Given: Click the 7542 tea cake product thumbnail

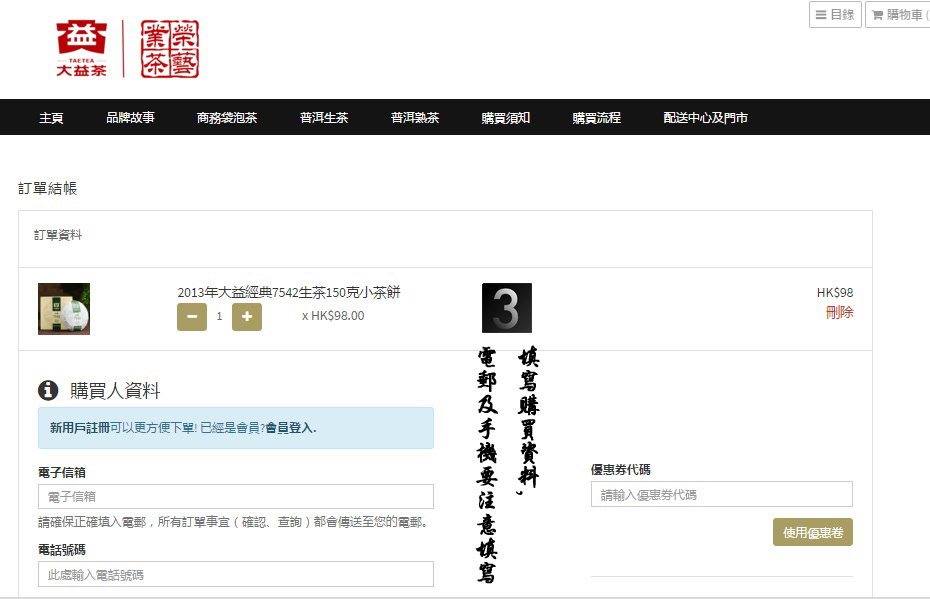Looking at the screenshot, I should 64,308.
